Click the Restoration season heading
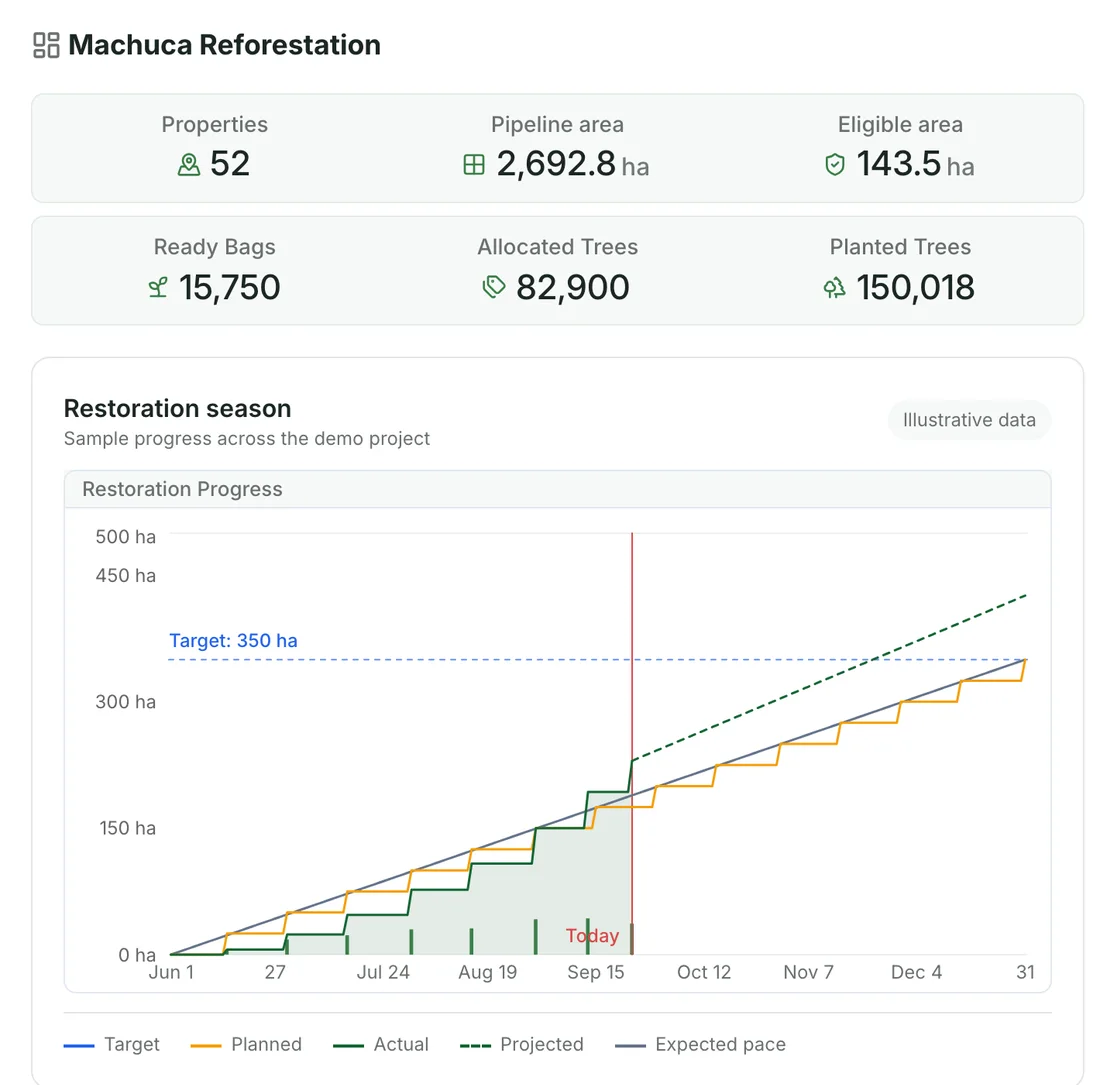The height and width of the screenshot is (1085, 1100). pyautogui.click(x=177, y=408)
